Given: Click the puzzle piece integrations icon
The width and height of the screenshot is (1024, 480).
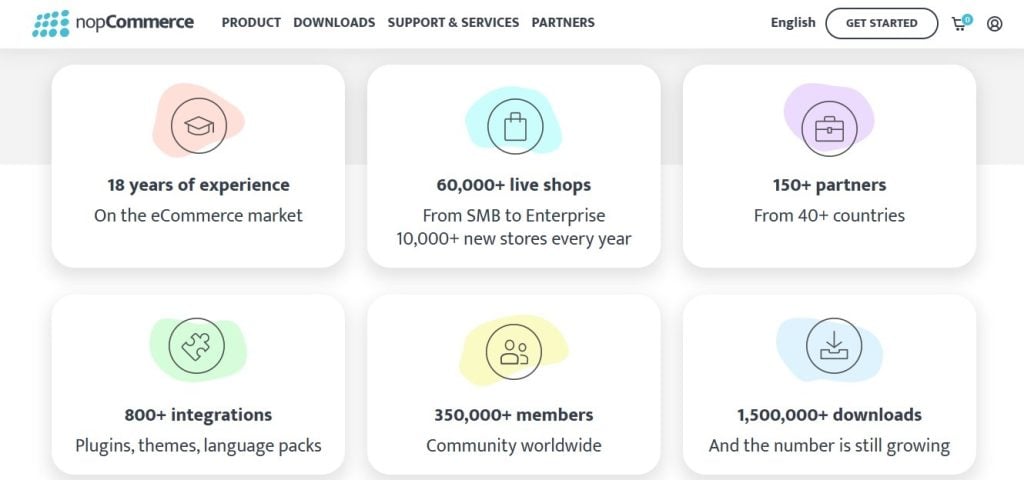Looking at the screenshot, I should click(197, 346).
